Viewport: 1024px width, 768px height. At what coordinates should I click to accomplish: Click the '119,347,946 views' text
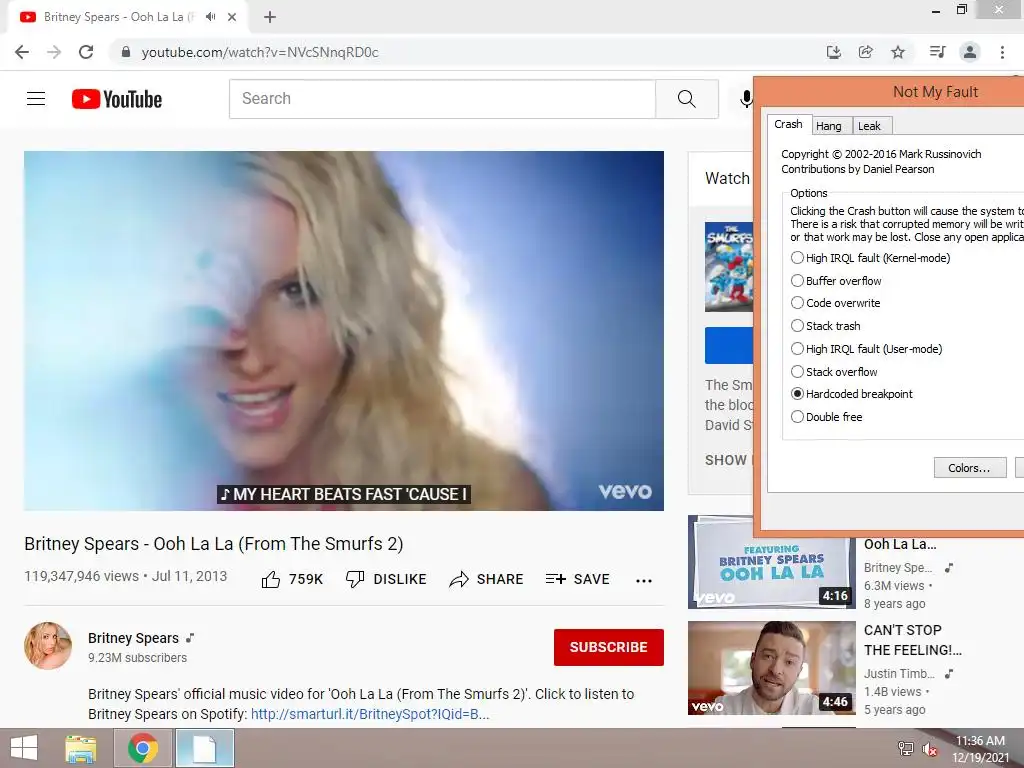click(81, 576)
